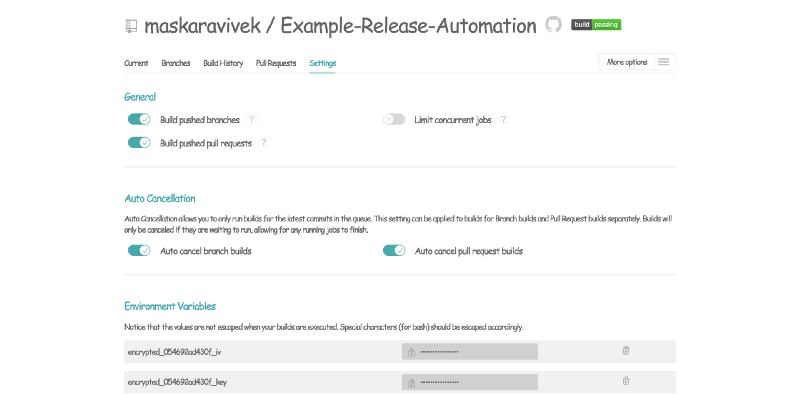
Task: Open the Build History tab
Action: [x=223, y=63]
